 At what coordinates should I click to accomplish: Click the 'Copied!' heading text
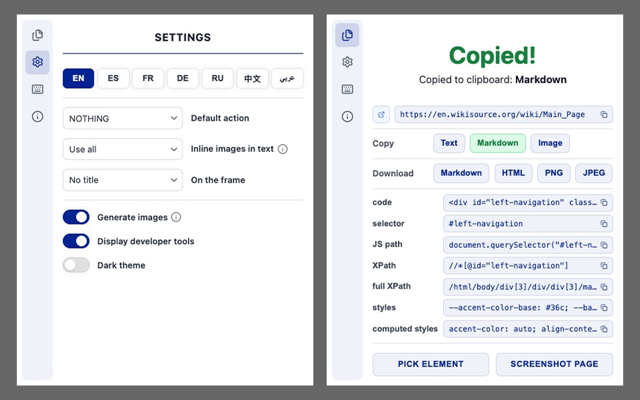(x=492, y=56)
